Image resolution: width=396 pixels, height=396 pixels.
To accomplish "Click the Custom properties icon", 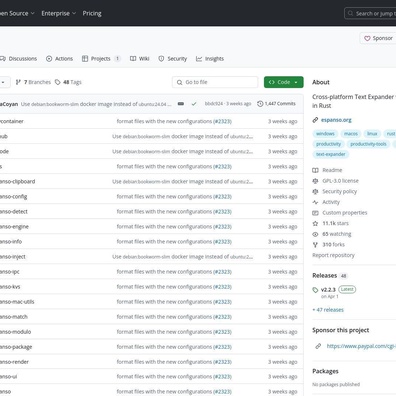I will pyautogui.click(x=315, y=213).
